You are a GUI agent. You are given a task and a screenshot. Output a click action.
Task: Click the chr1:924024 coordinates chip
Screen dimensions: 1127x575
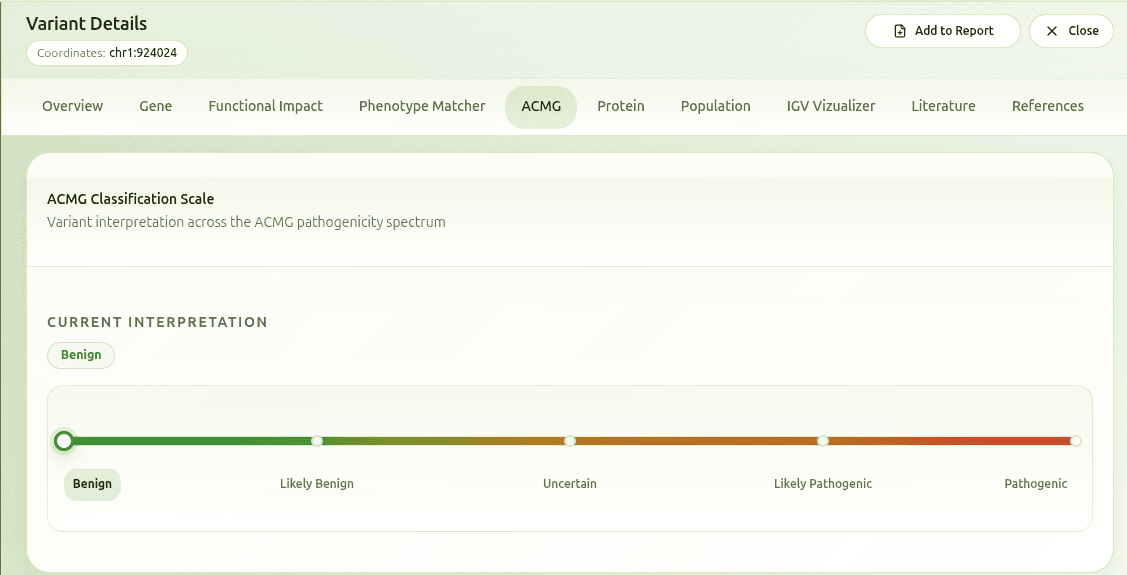pyautogui.click(x=107, y=53)
